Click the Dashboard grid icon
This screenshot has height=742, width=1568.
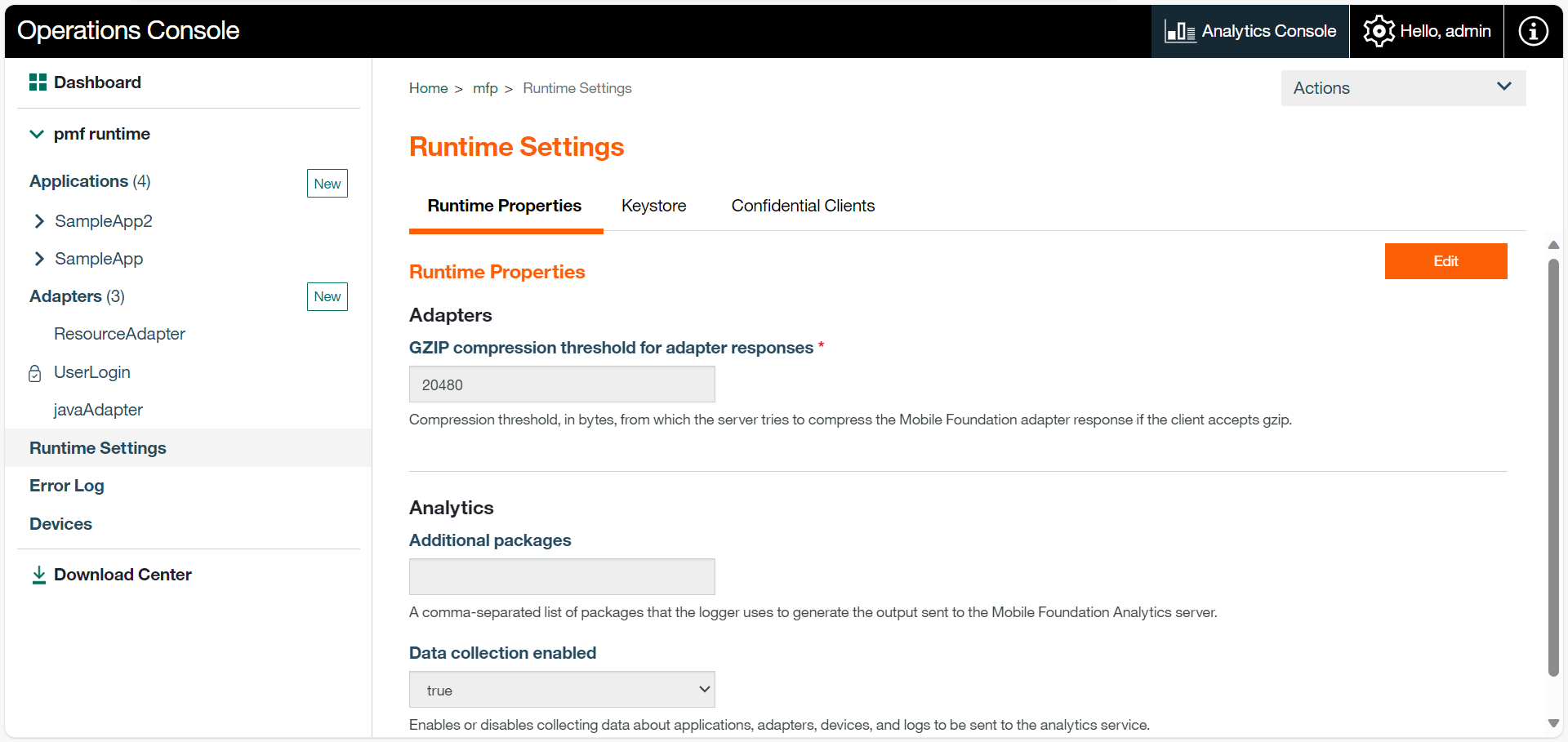coord(38,82)
